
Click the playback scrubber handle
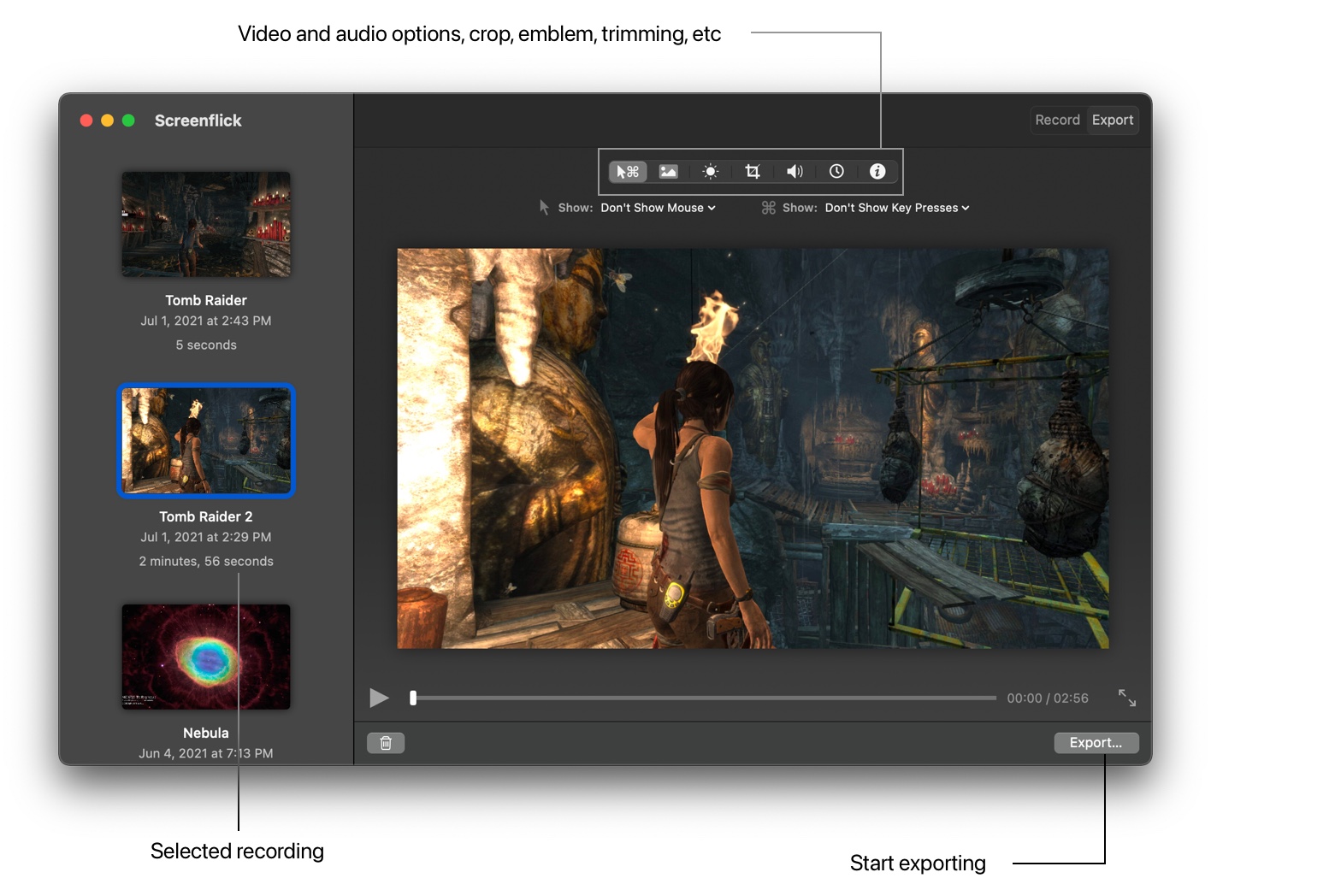point(413,698)
